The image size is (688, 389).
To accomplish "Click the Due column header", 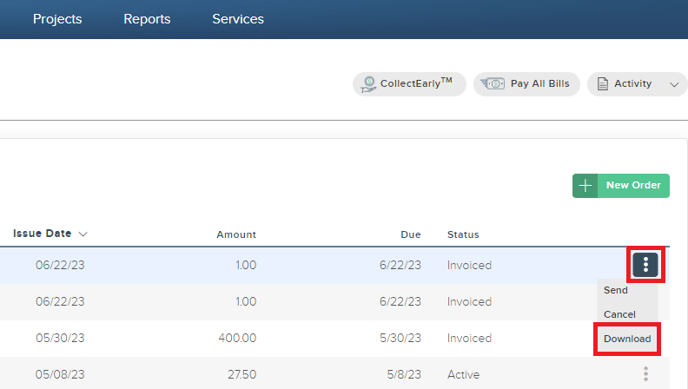I will 411,235.
